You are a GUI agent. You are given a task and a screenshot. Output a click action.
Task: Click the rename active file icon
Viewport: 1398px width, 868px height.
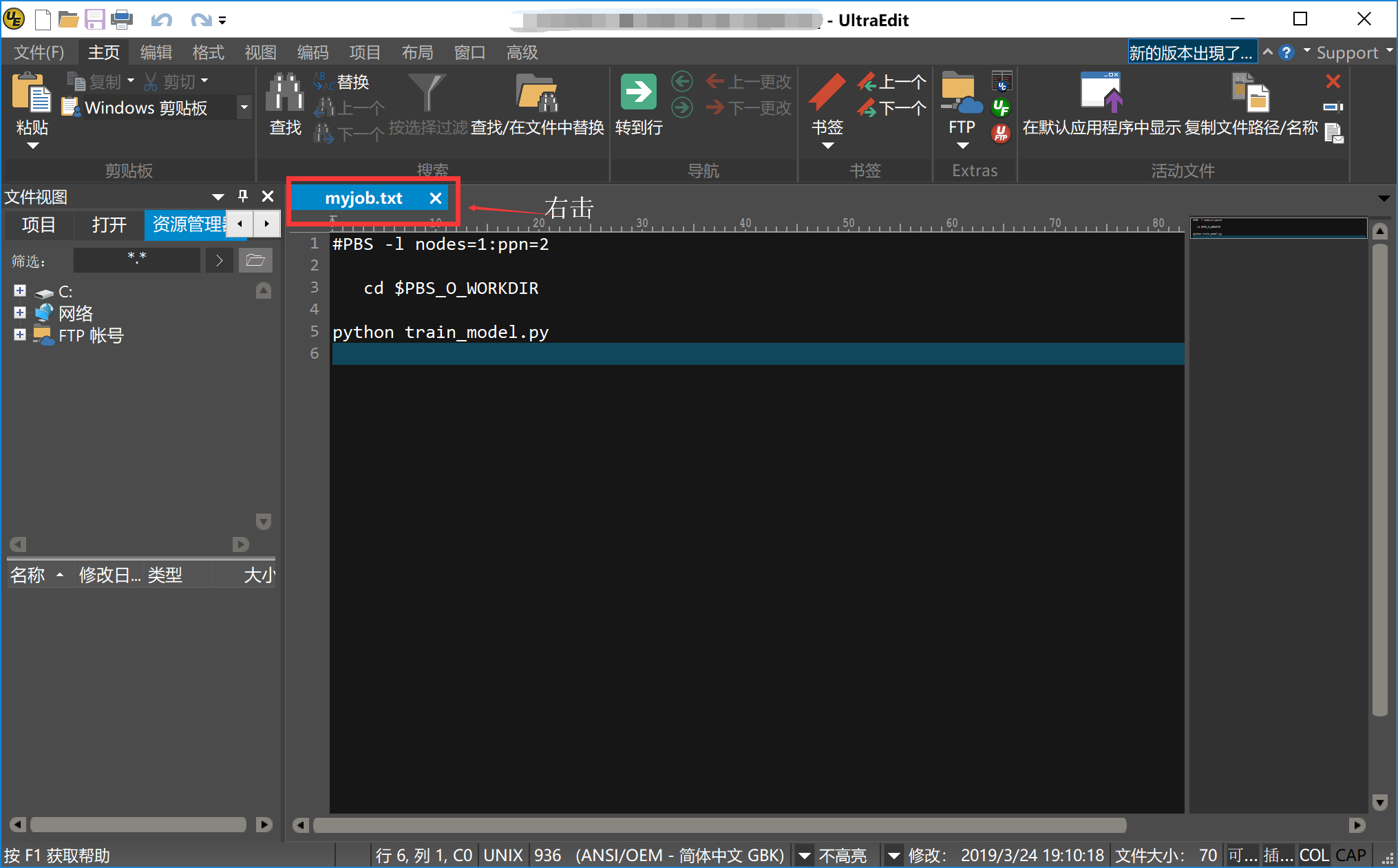coord(1333,107)
